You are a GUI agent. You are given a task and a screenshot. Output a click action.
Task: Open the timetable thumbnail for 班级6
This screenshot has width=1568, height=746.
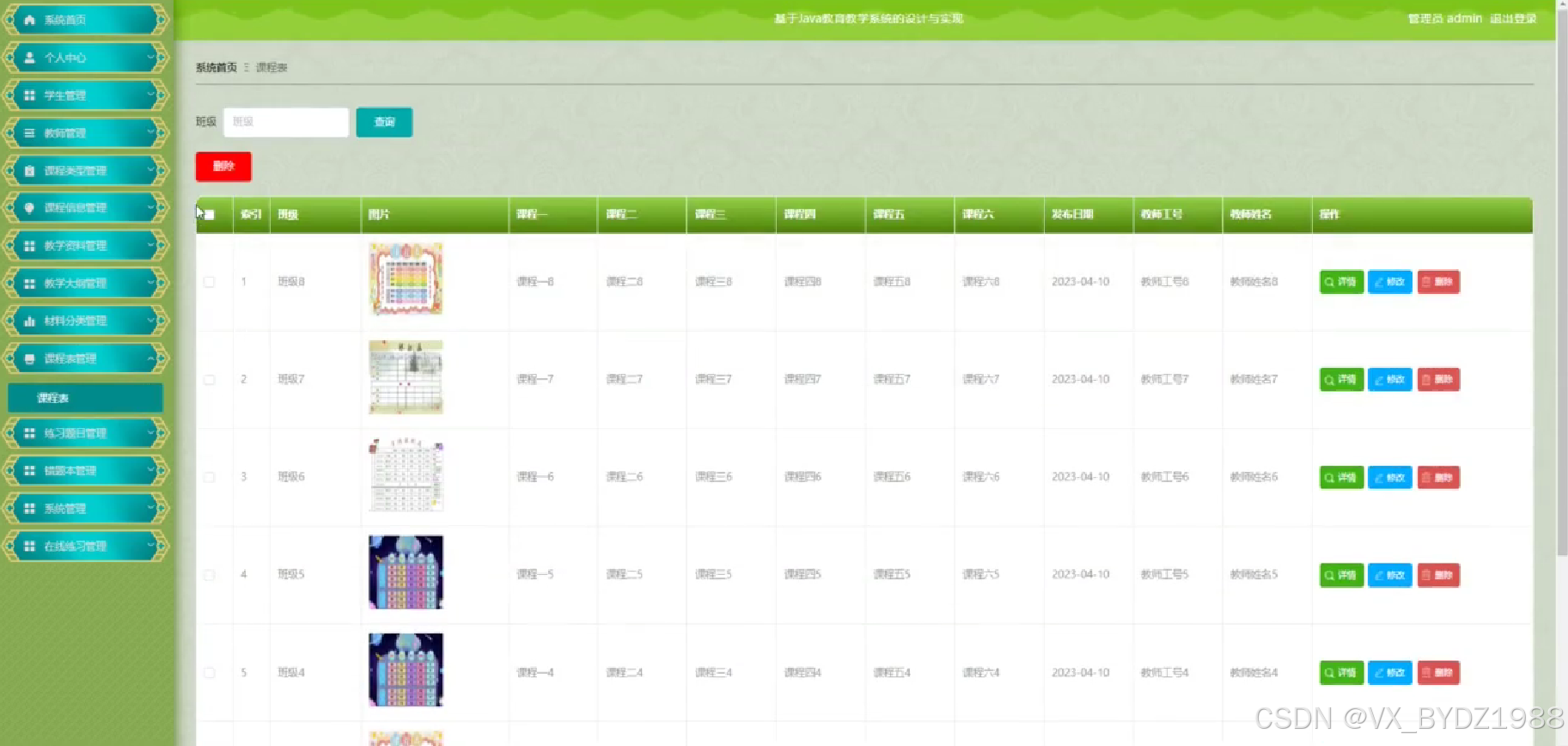pos(406,474)
